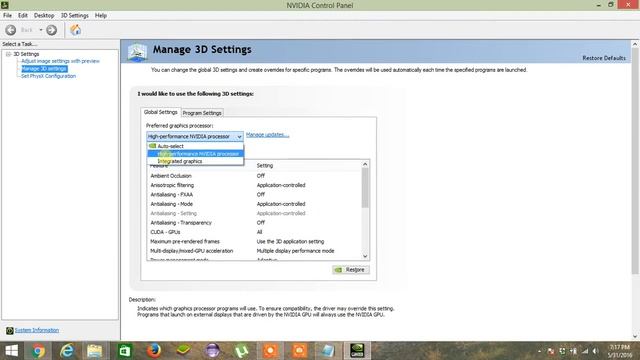
Task: Collapse the 3D Settings tree node
Action: coord(8,54)
